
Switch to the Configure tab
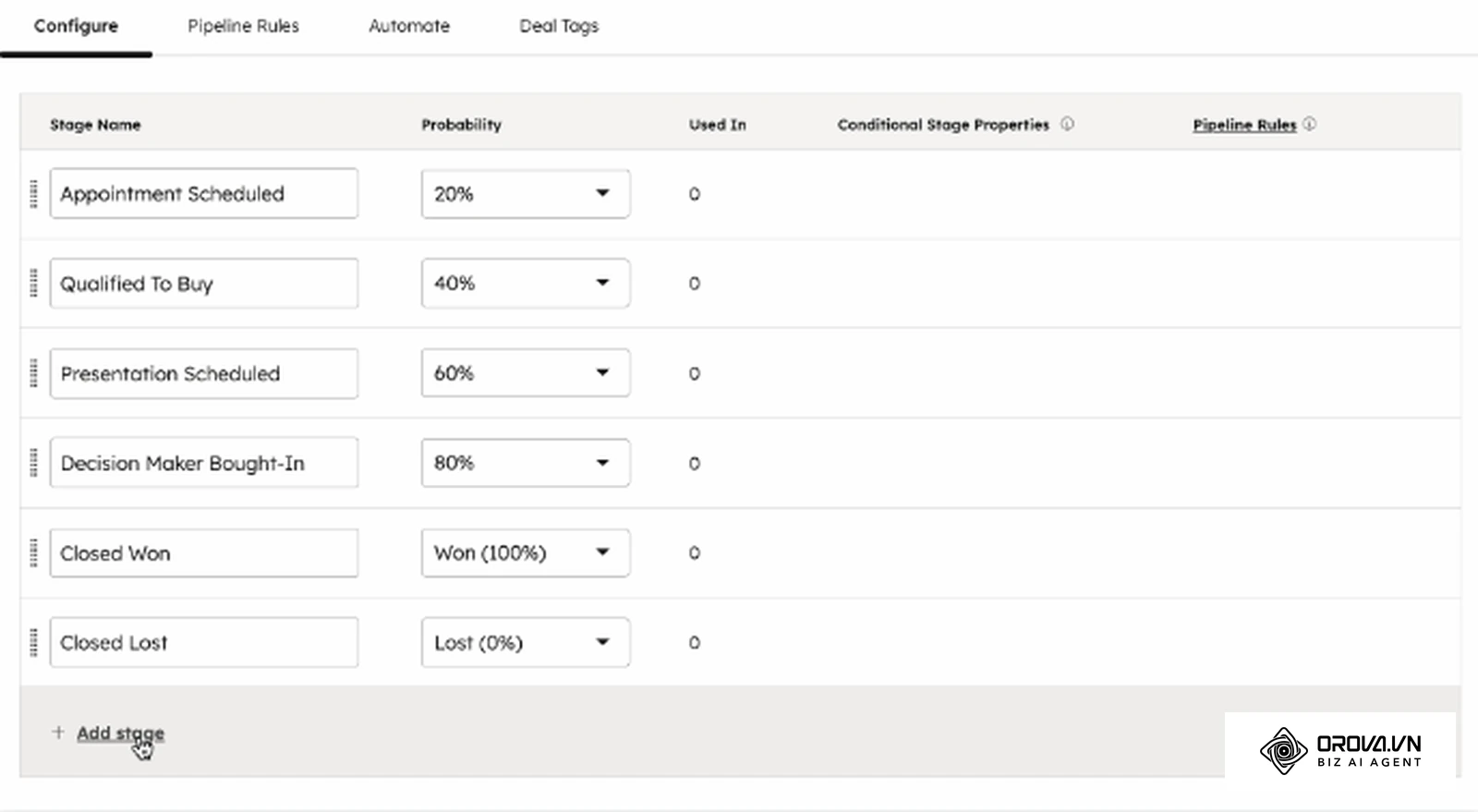(76, 26)
